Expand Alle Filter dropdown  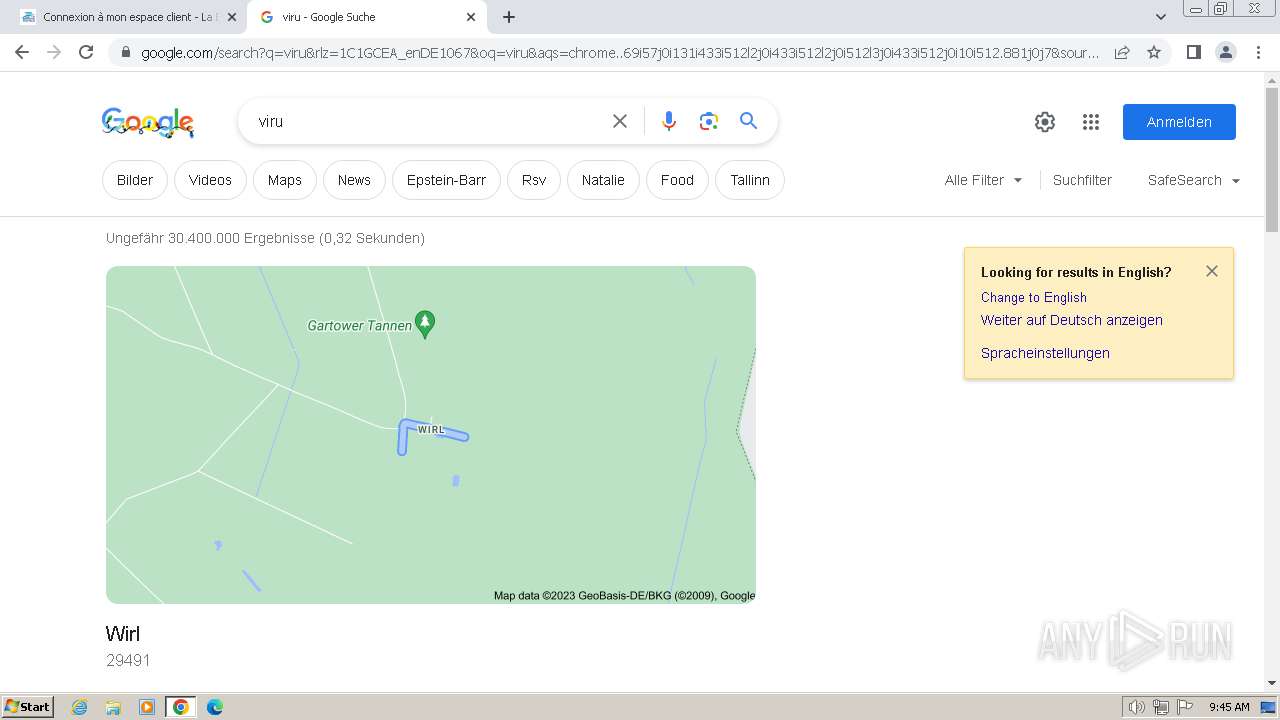pyautogui.click(x=983, y=180)
